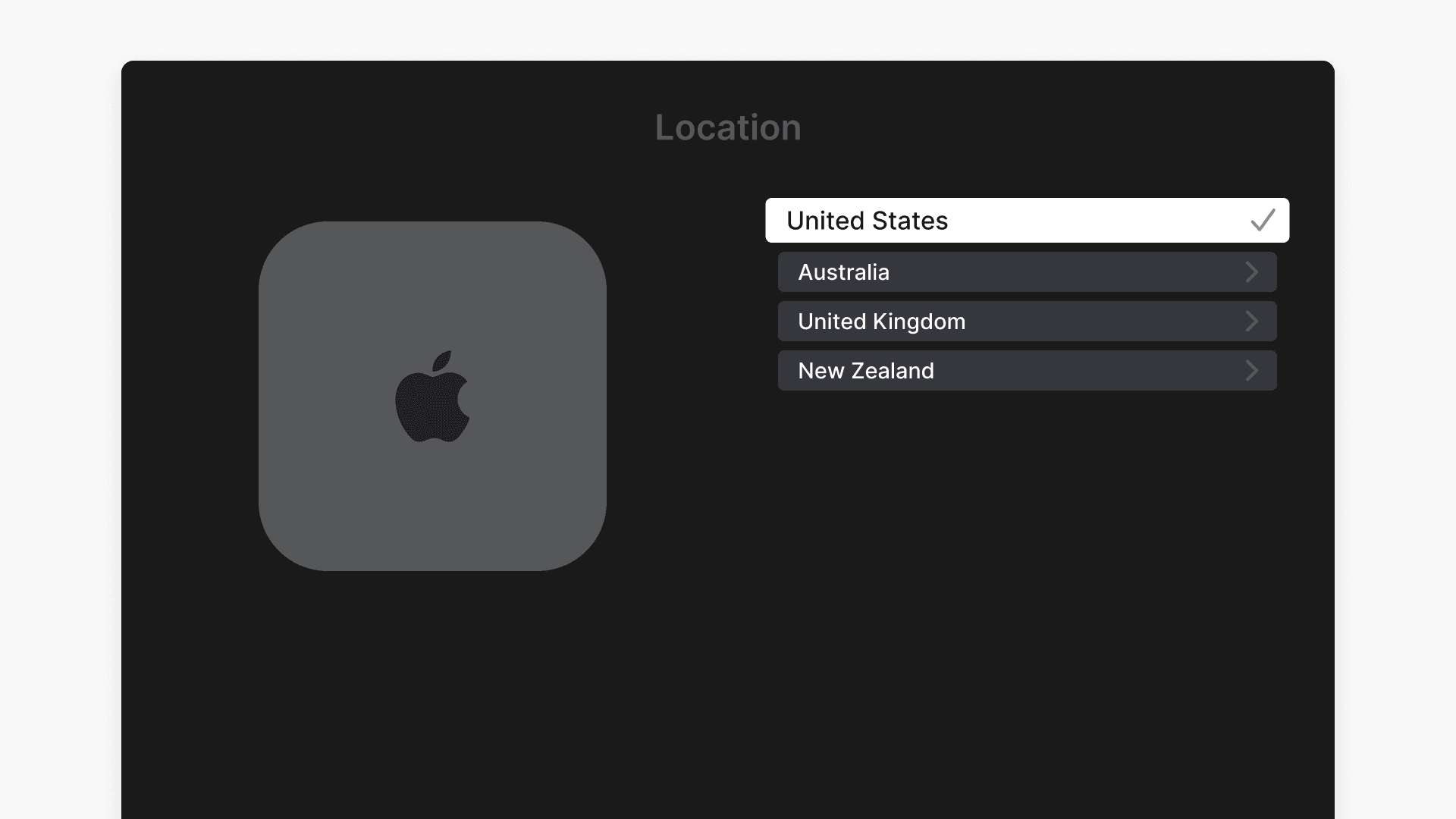The image size is (1456, 819).
Task: Click the "United Kingdom" text label
Action: 881,322
